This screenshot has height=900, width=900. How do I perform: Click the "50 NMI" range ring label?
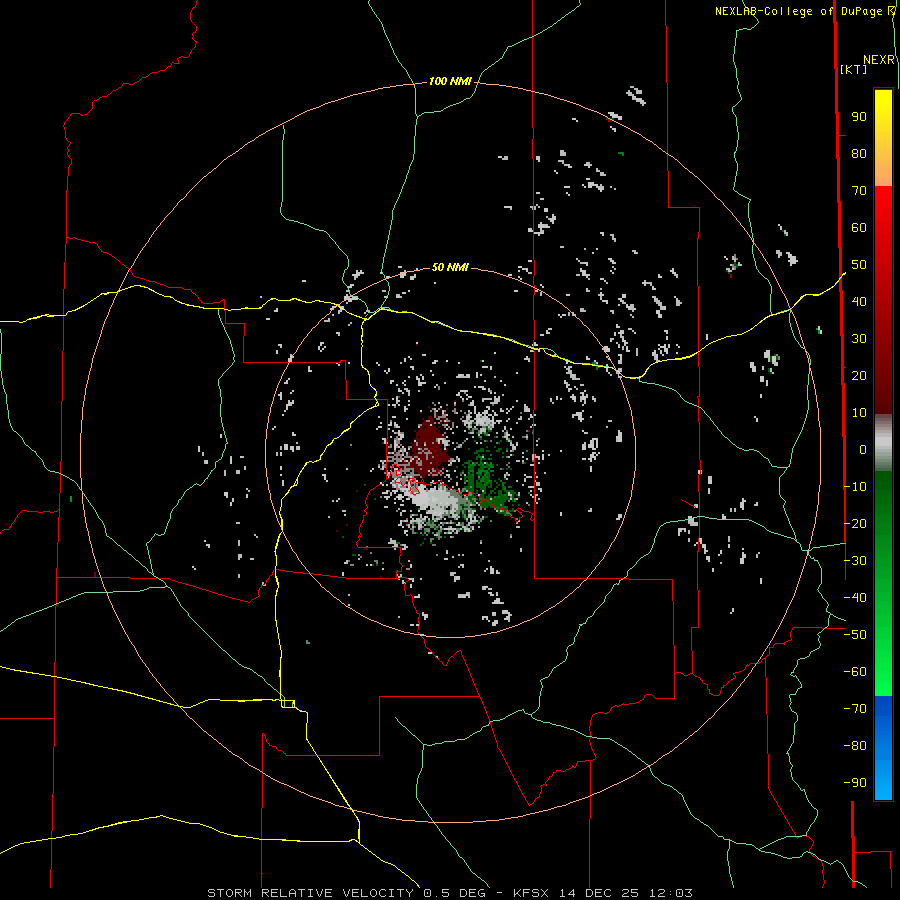(x=450, y=267)
